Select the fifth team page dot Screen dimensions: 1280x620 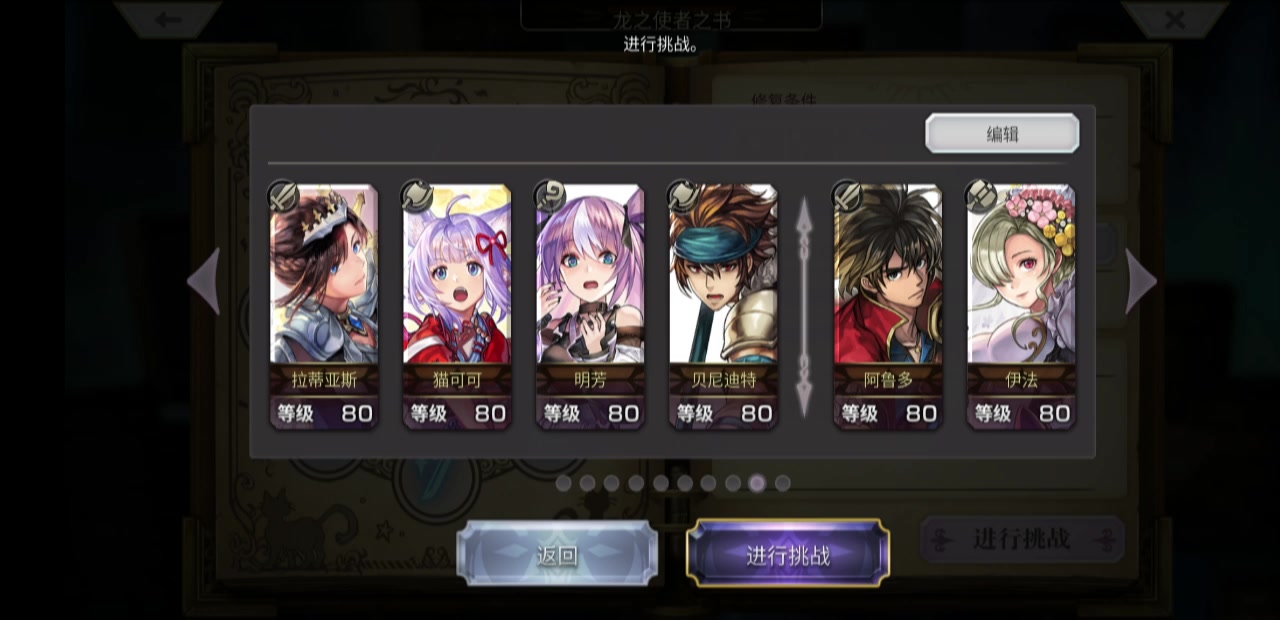click(661, 483)
